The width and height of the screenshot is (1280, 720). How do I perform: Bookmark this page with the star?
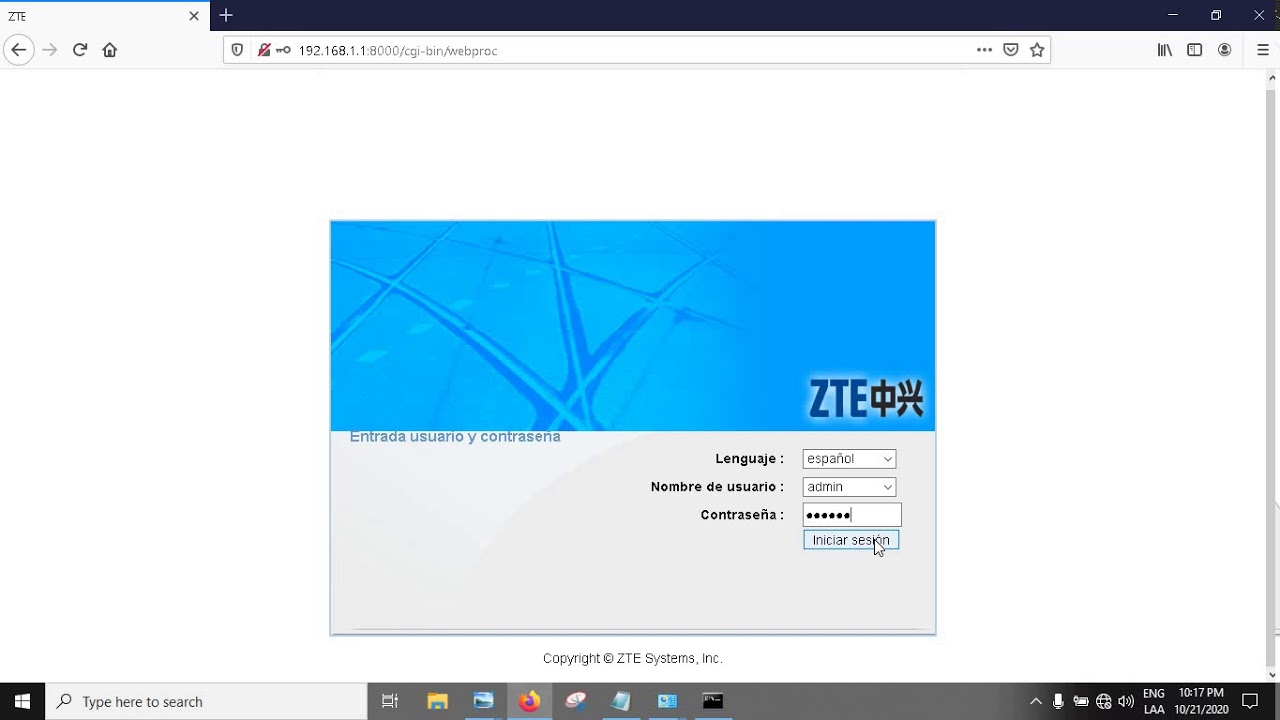pos(1037,50)
